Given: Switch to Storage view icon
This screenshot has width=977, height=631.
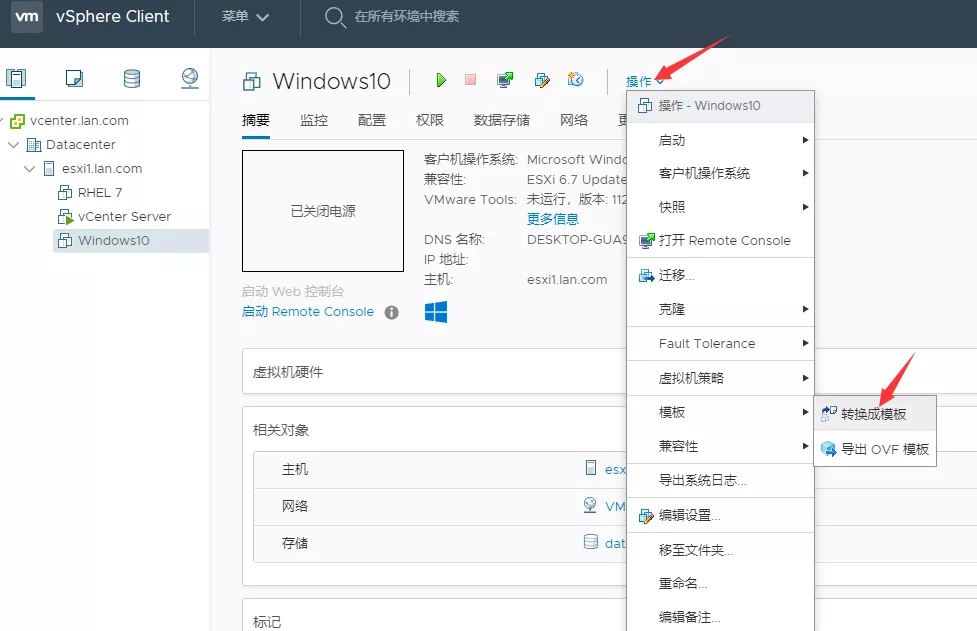Looking at the screenshot, I should [132, 79].
